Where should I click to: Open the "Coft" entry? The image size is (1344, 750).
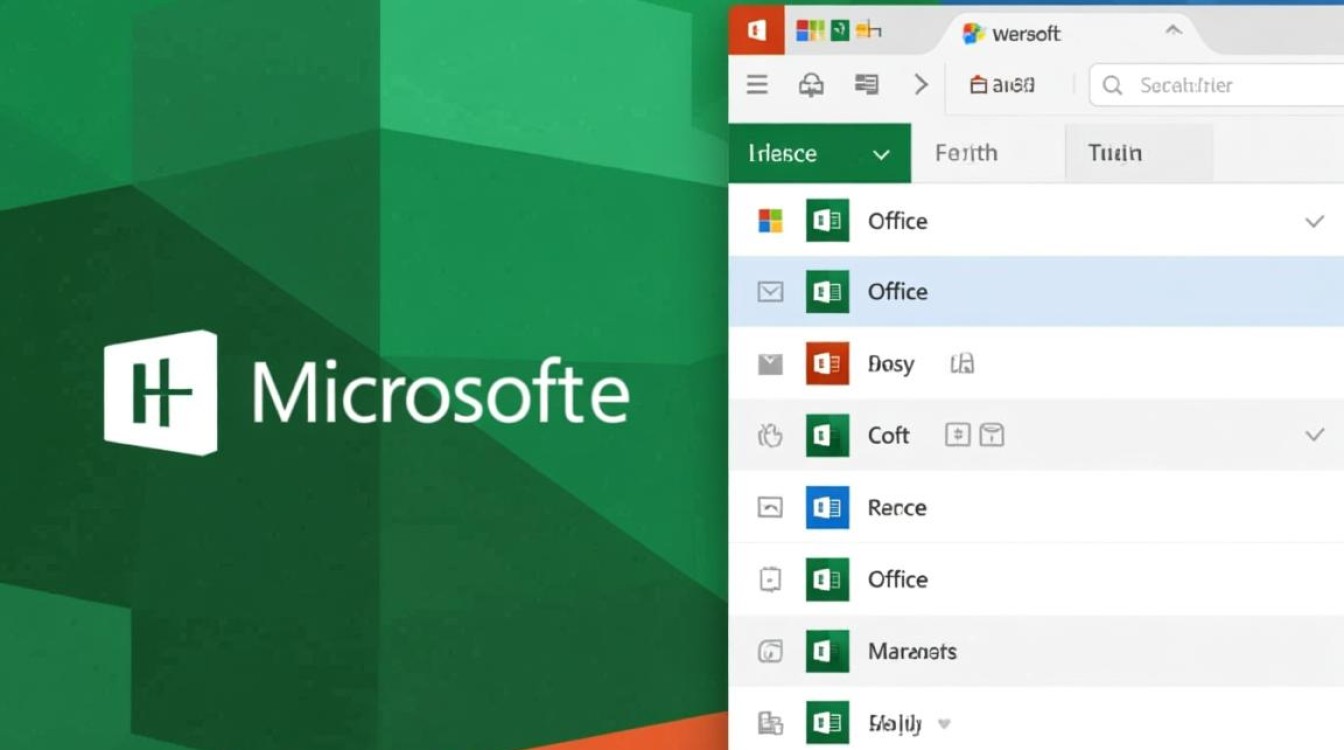coord(889,435)
